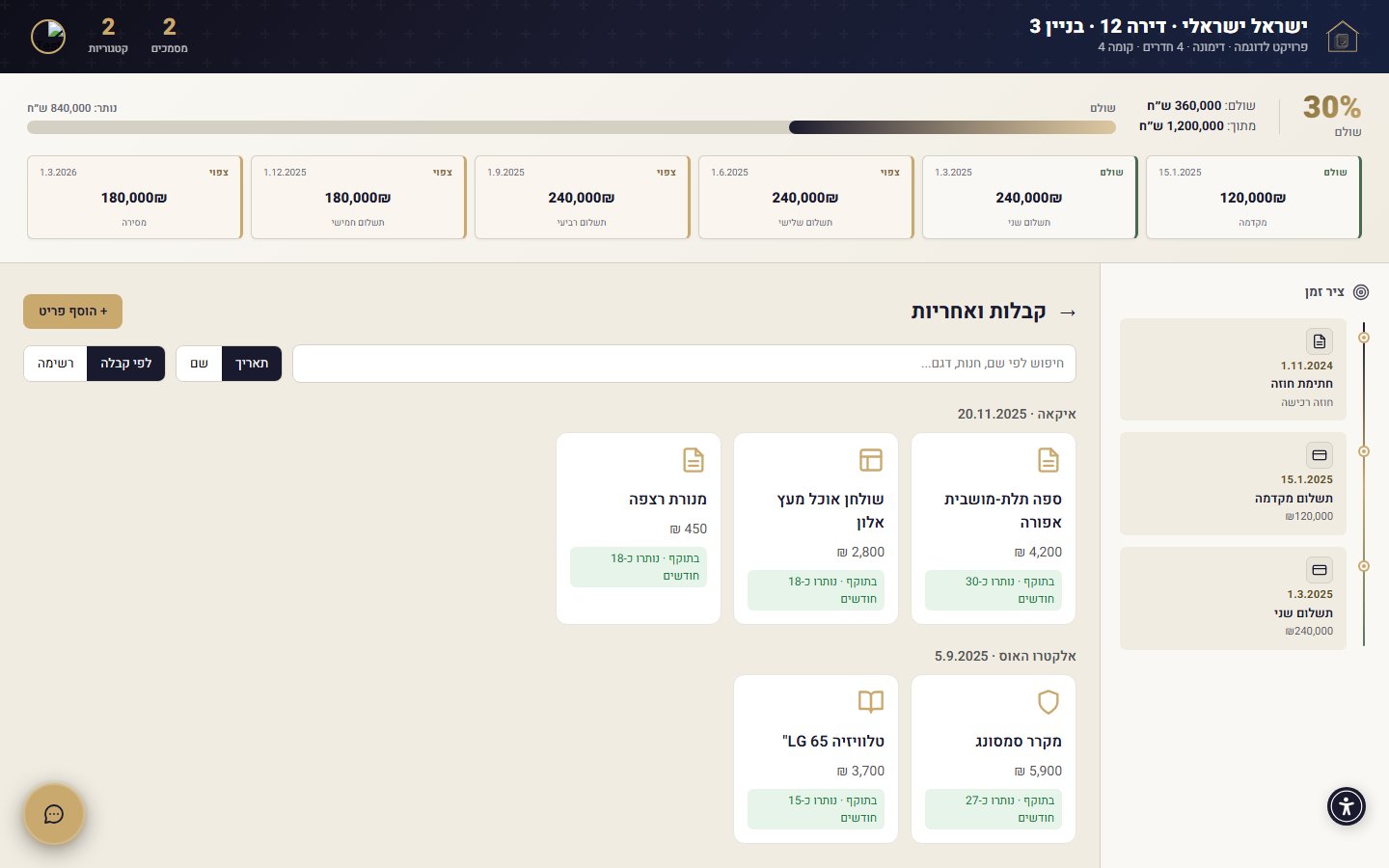Click the טלוויזיה LG 65 item title

point(833,742)
